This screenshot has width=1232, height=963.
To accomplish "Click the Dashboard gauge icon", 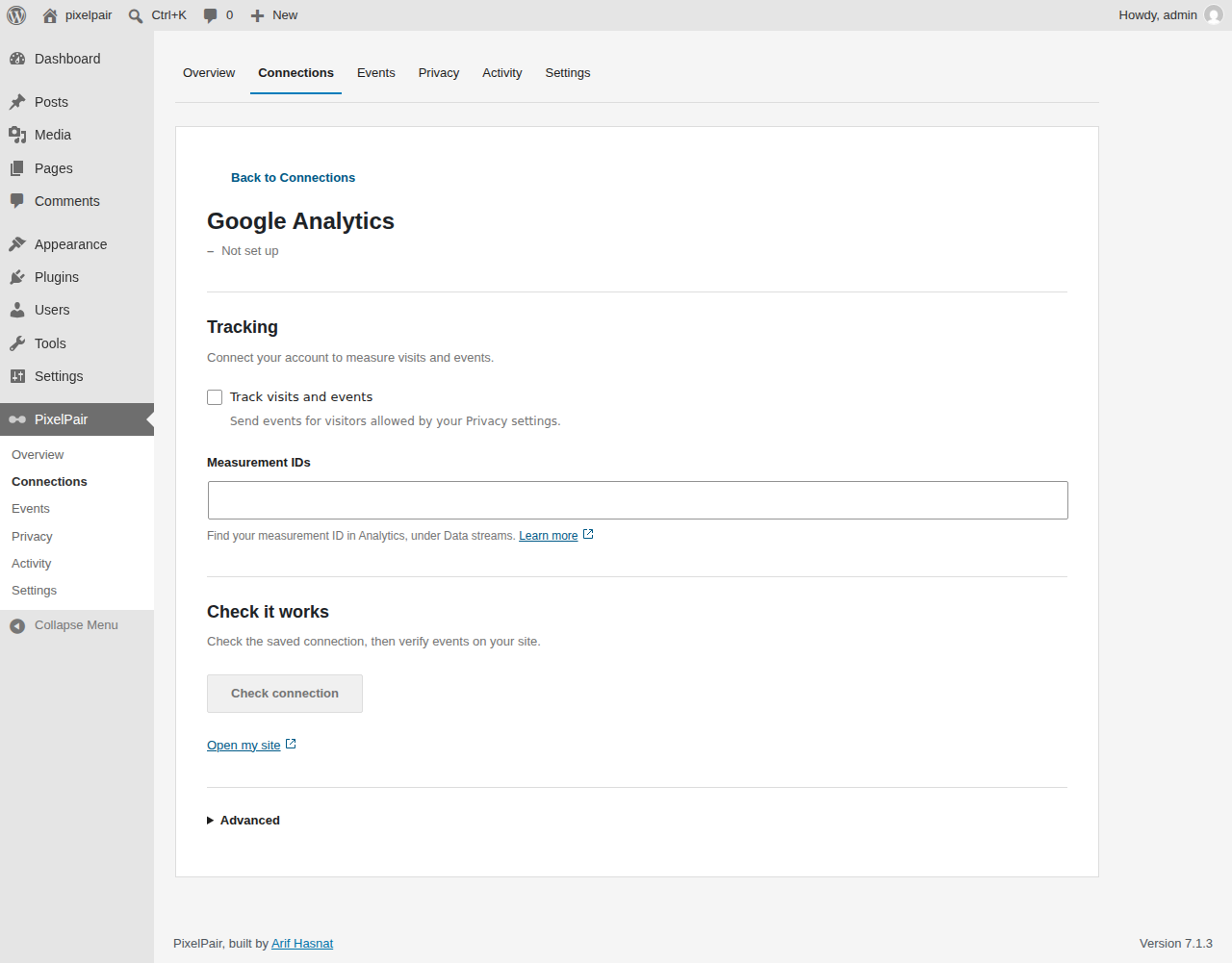I will click(17, 59).
